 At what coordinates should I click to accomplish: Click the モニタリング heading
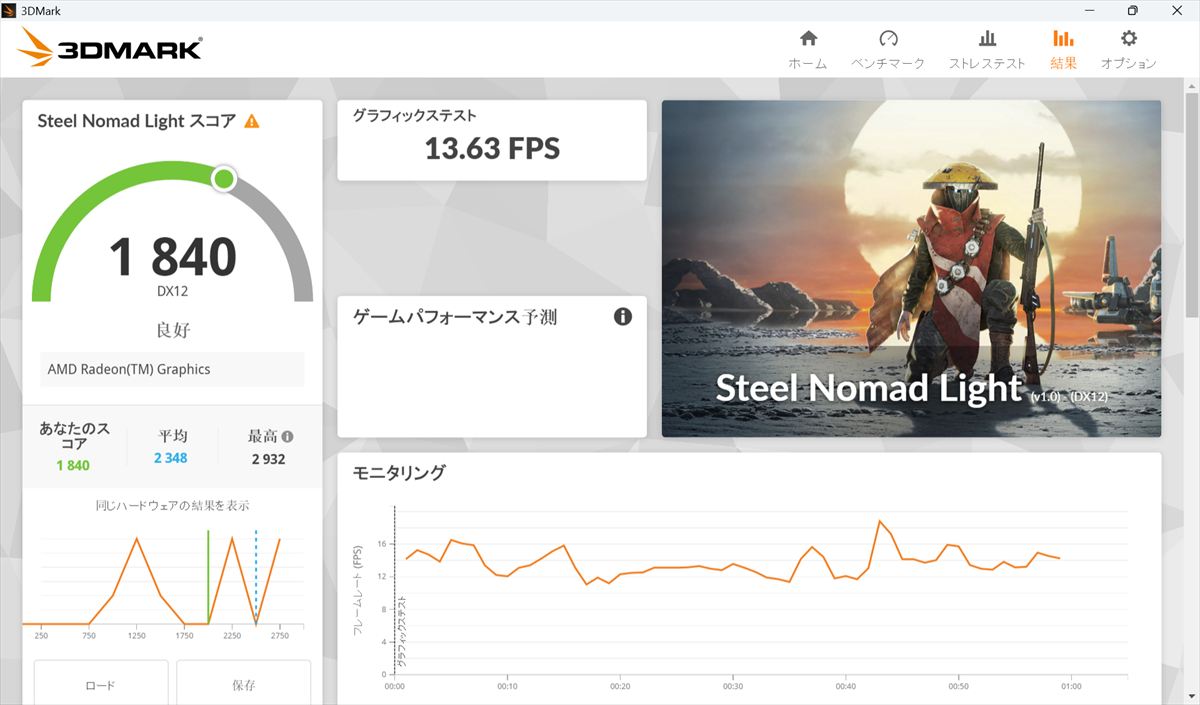[x=399, y=473]
